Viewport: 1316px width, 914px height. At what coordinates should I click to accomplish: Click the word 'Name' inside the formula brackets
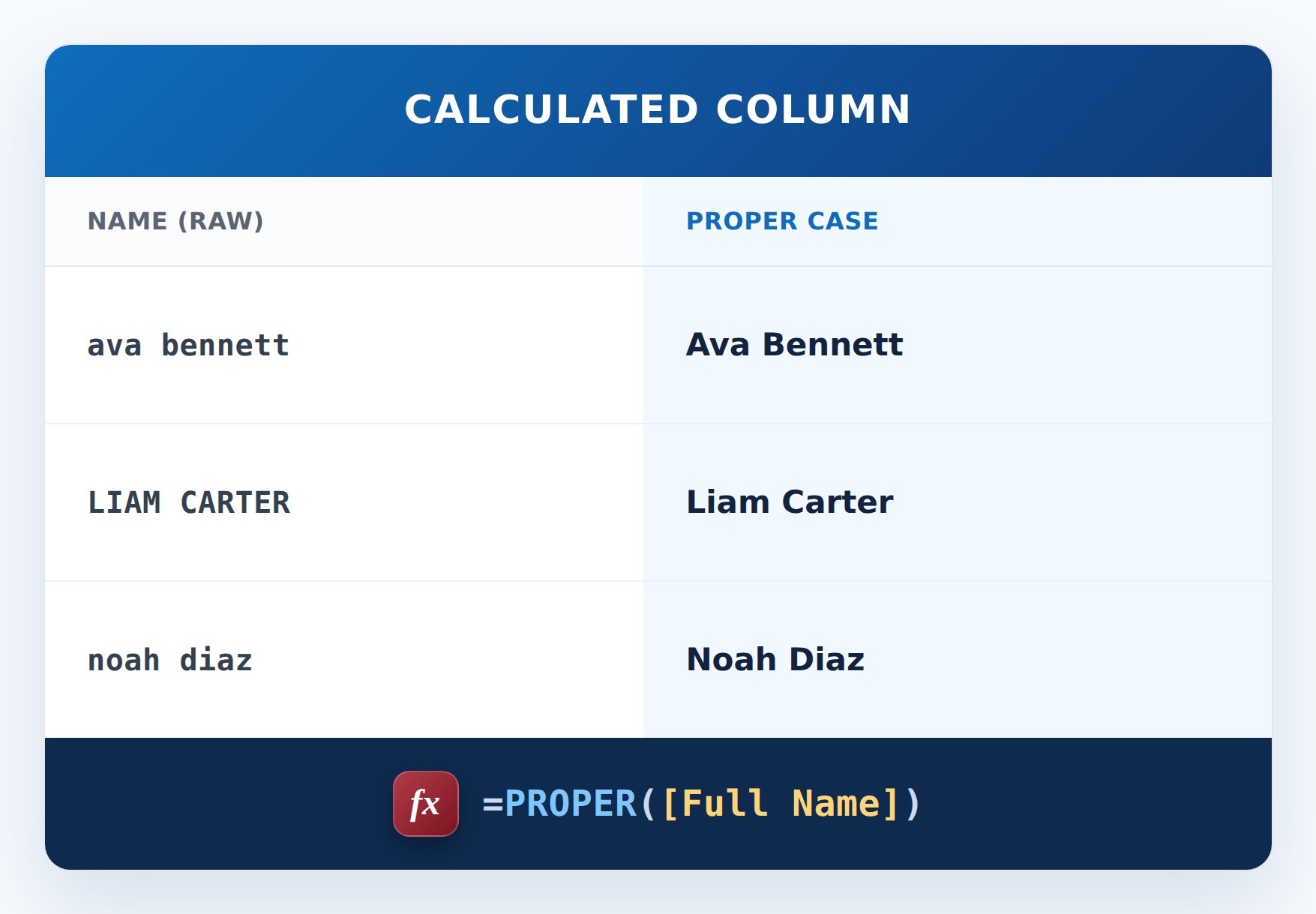pos(835,804)
